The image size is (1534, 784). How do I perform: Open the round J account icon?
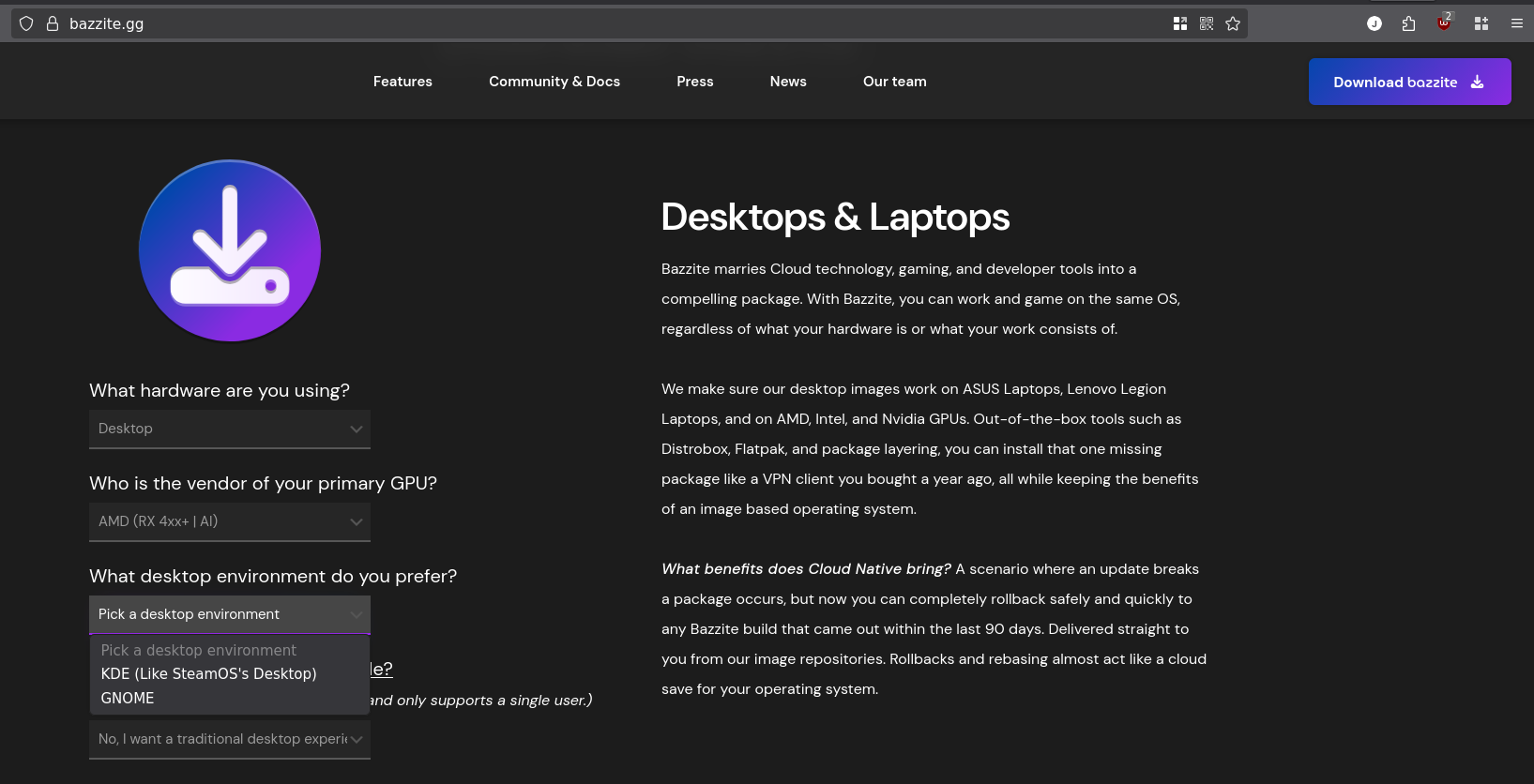click(1375, 23)
